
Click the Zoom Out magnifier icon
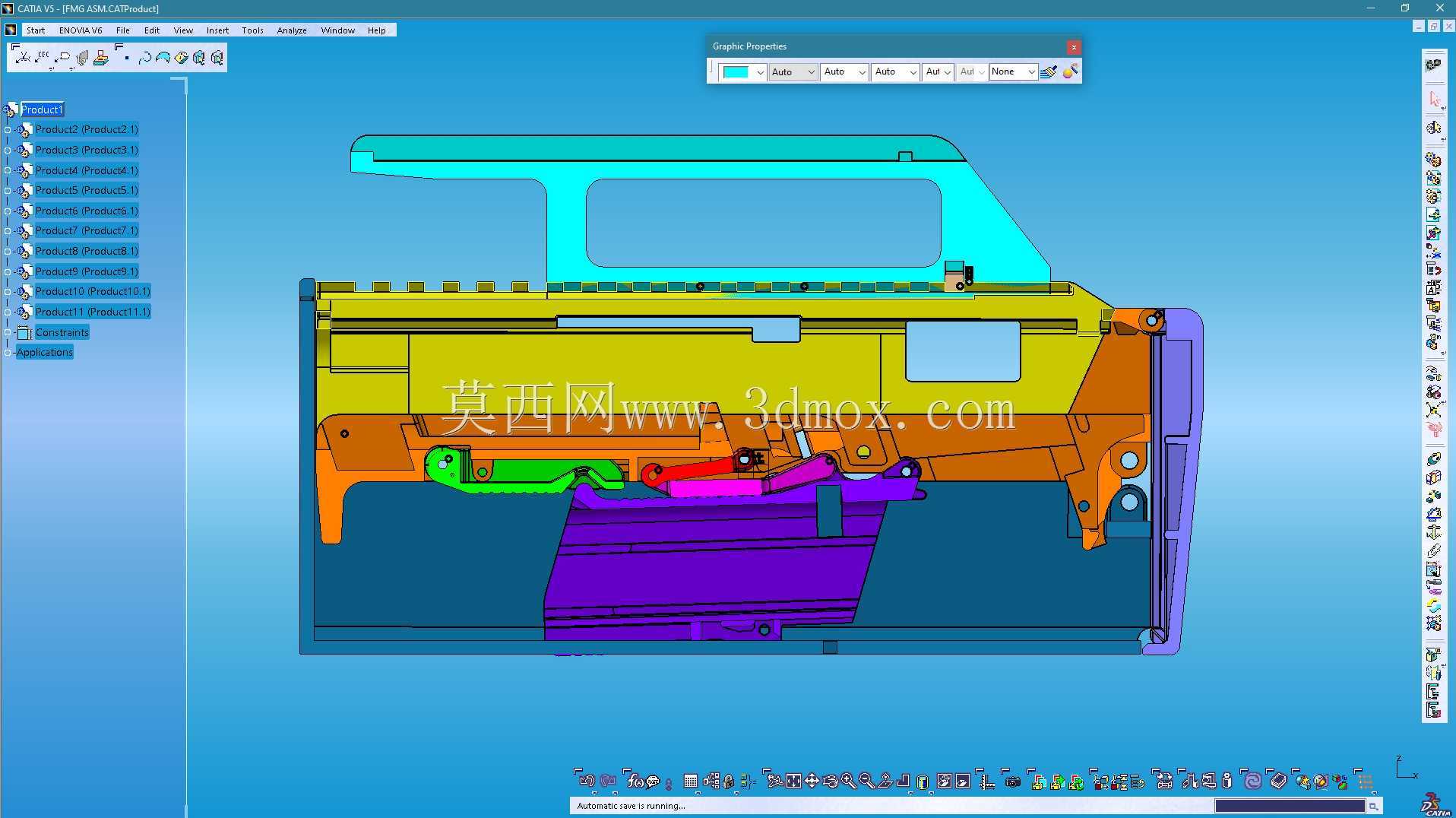coord(866,781)
